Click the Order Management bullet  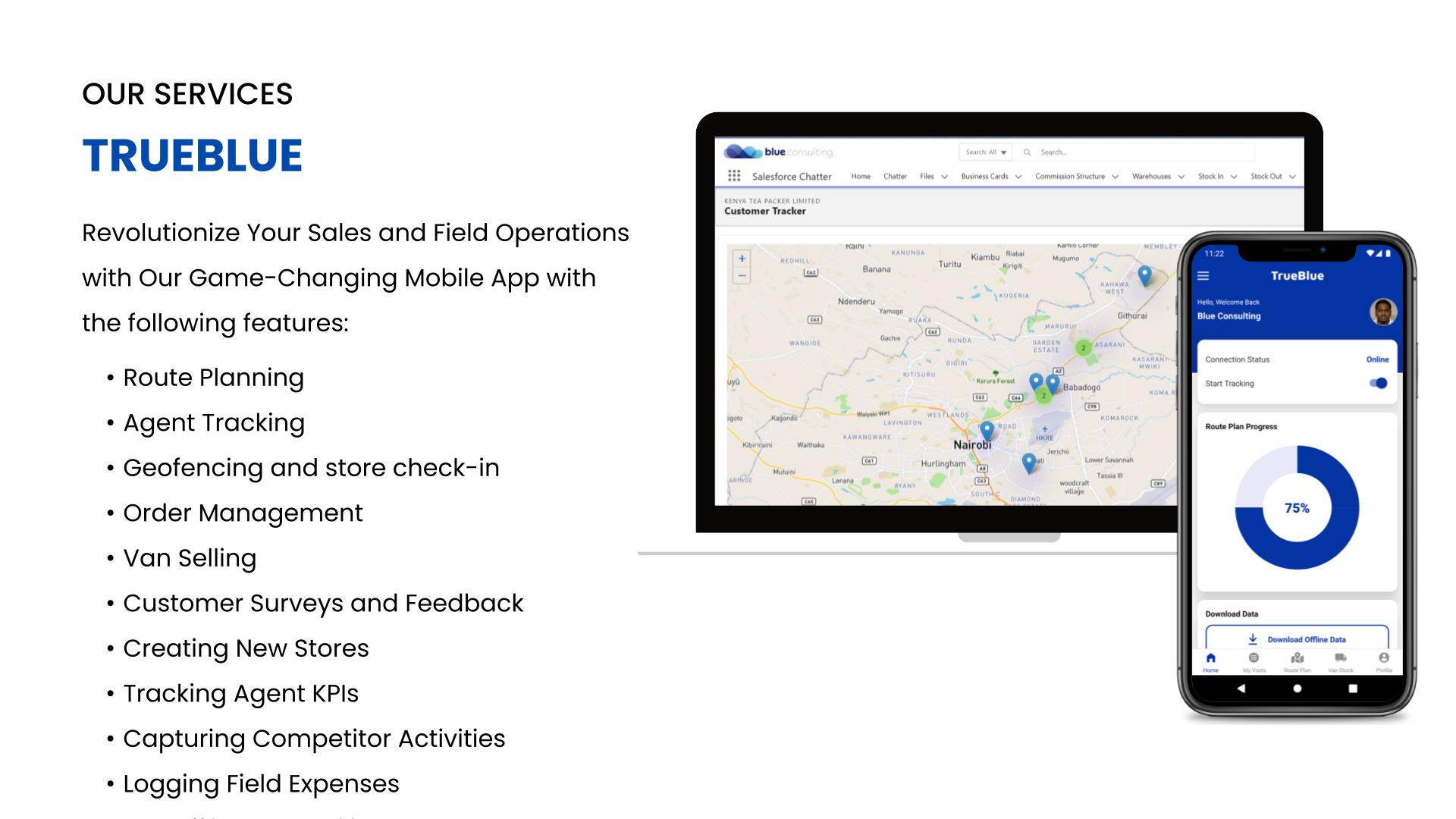(x=243, y=513)
